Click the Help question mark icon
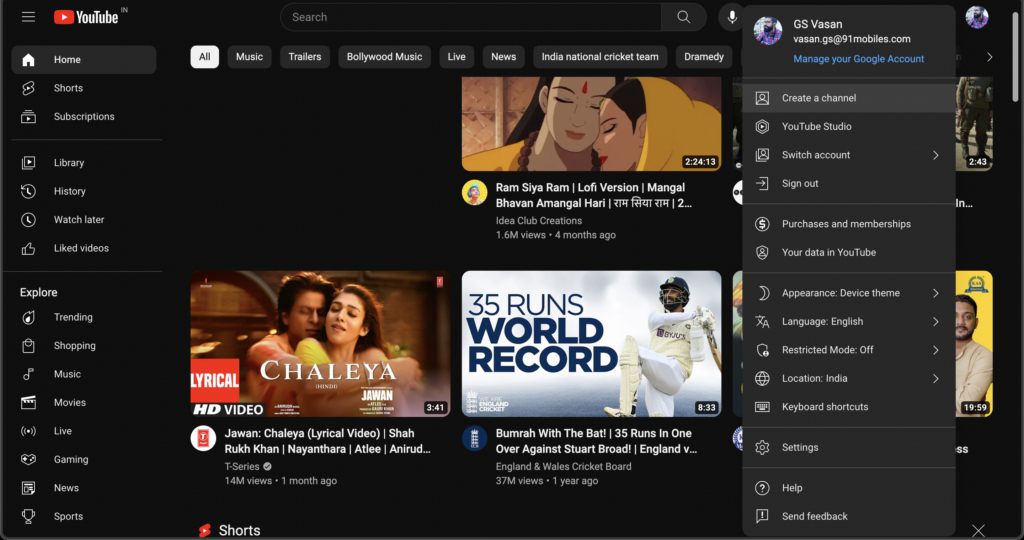Viewport: 1024px width, 540px height. [762, 488]
